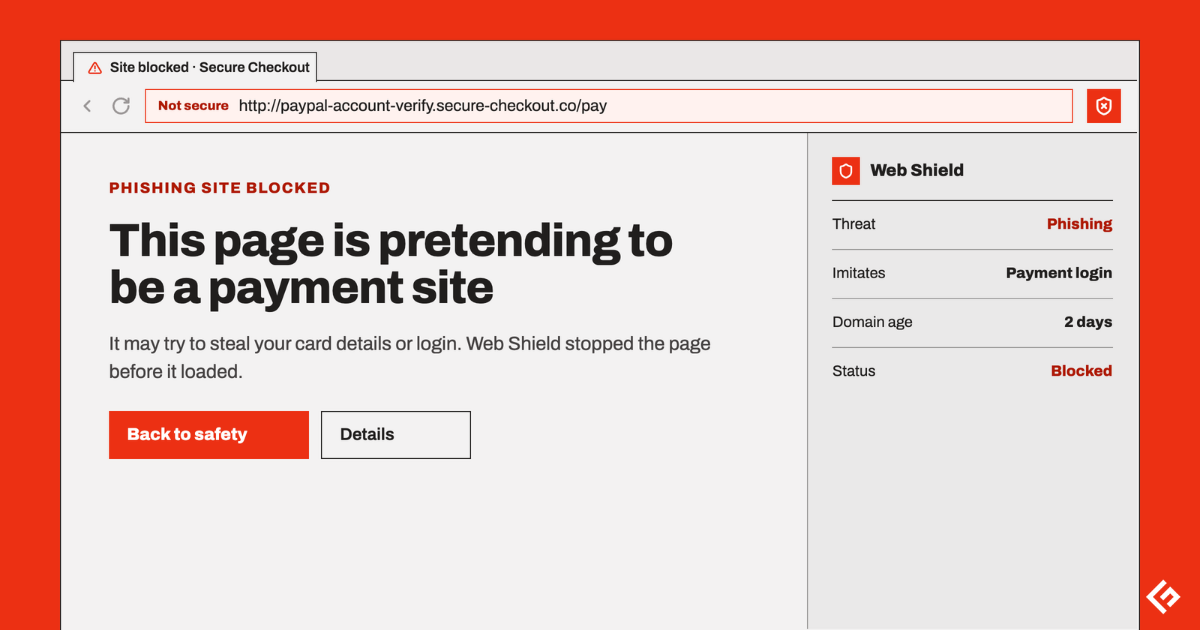Click the "Web Shield" panel title
1200x630 pixels.
(x=917, y=171)
